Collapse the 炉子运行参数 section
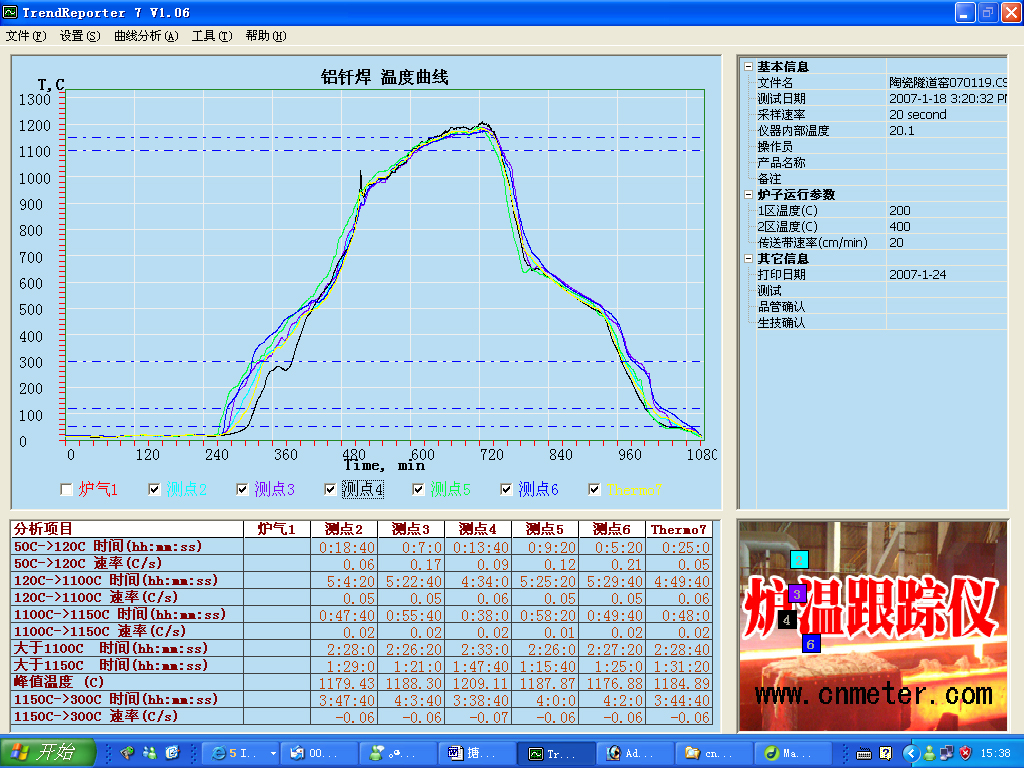This screenshot has height=768, width=1024. (747, 195)
